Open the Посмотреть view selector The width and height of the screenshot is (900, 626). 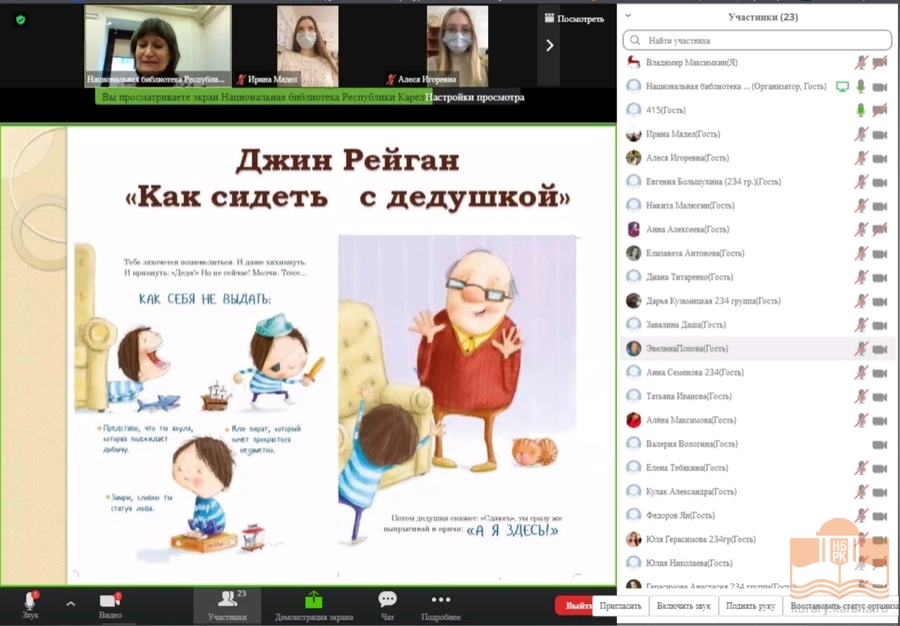coord(575,19)
